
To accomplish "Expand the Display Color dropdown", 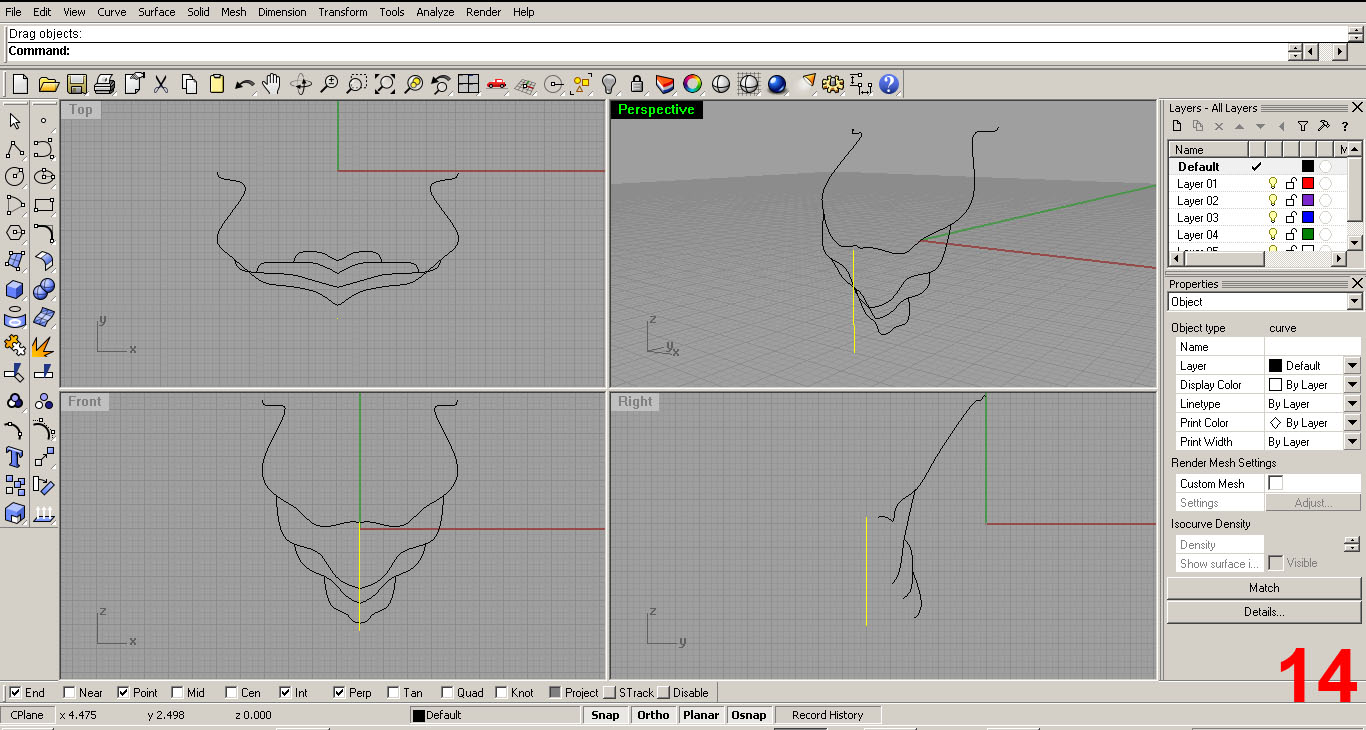I will point(1352,385).
